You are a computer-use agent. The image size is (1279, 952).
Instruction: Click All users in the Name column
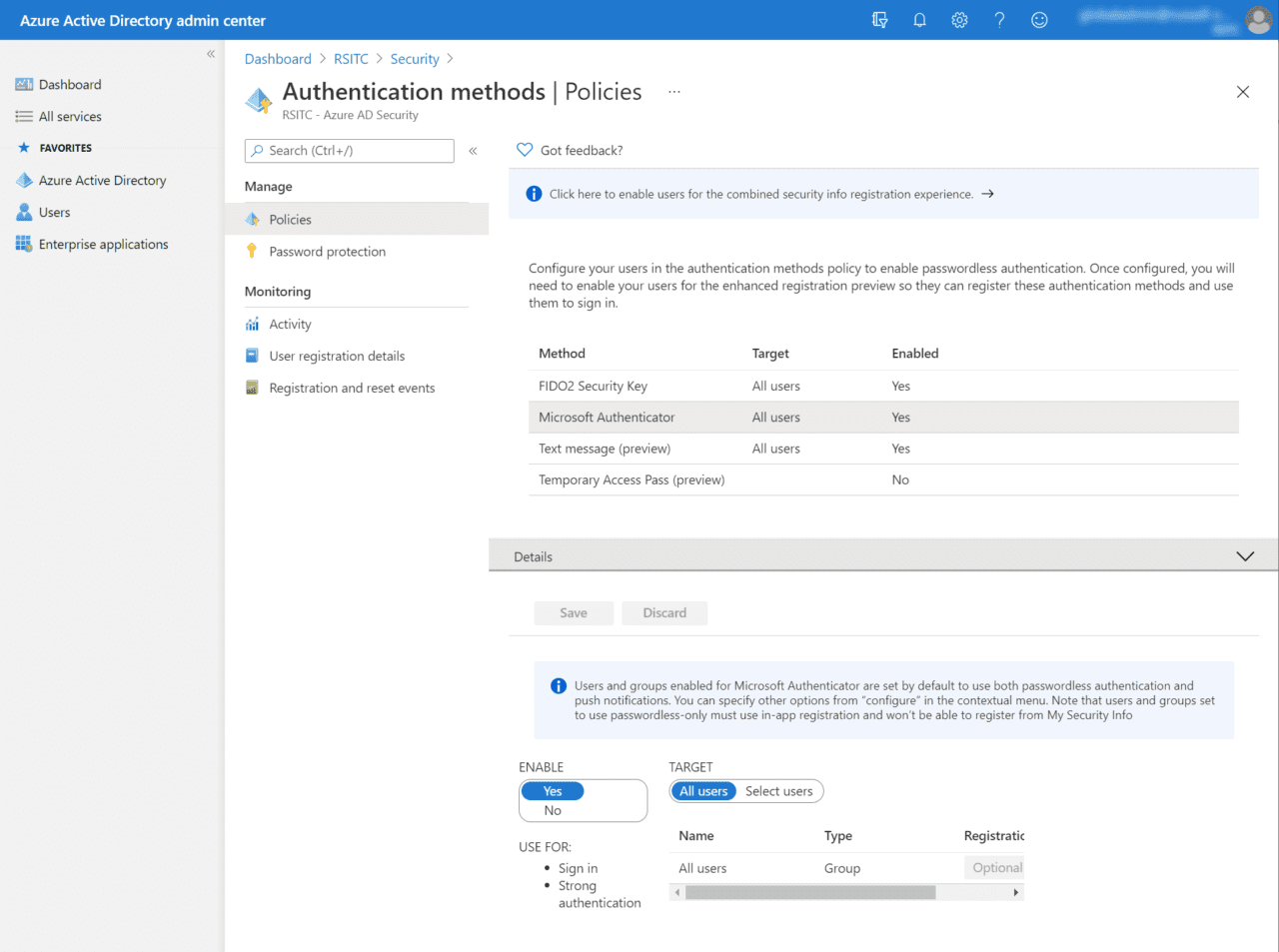(702, 868)
